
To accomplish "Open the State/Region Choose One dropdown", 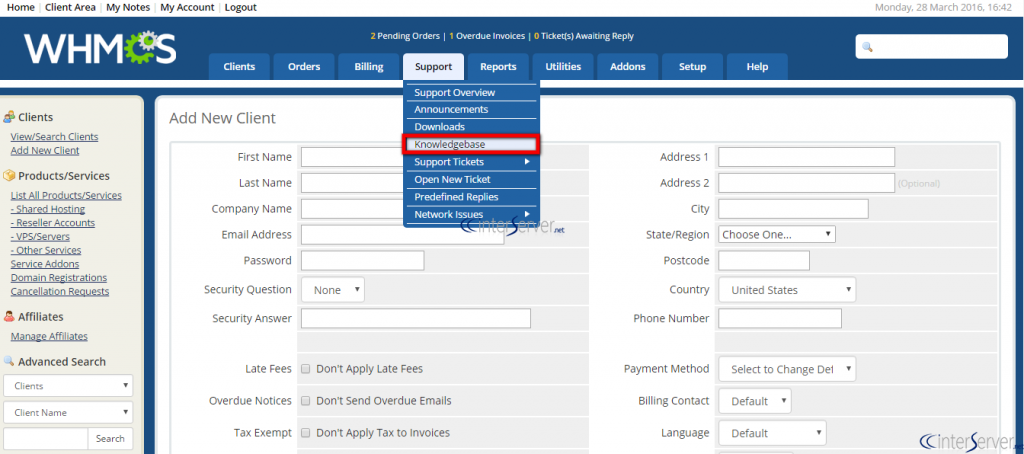I will pyautogui.click(x=776, y=235).
